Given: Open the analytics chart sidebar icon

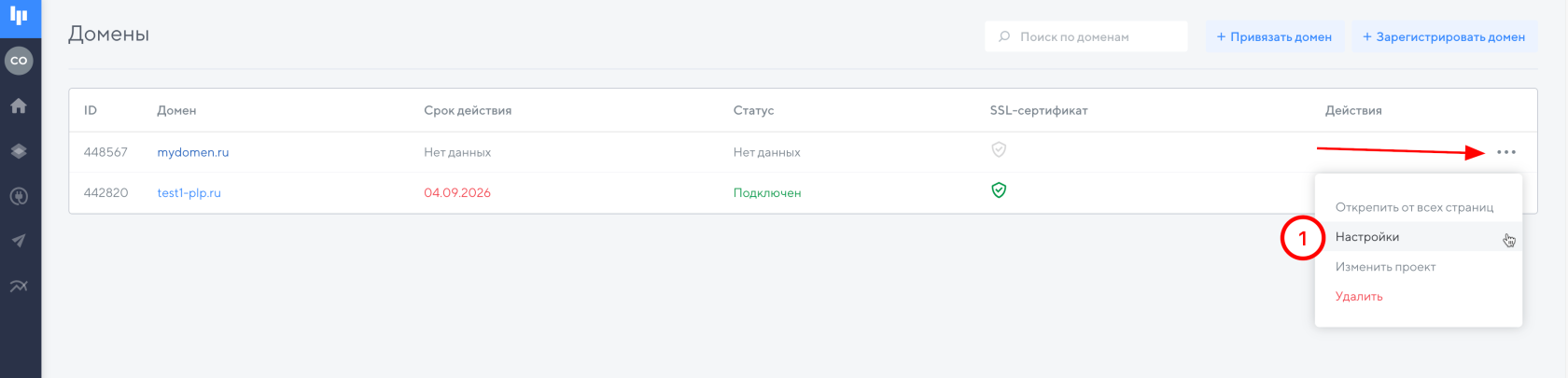Looking at the screenshot, I should [19, 286].
